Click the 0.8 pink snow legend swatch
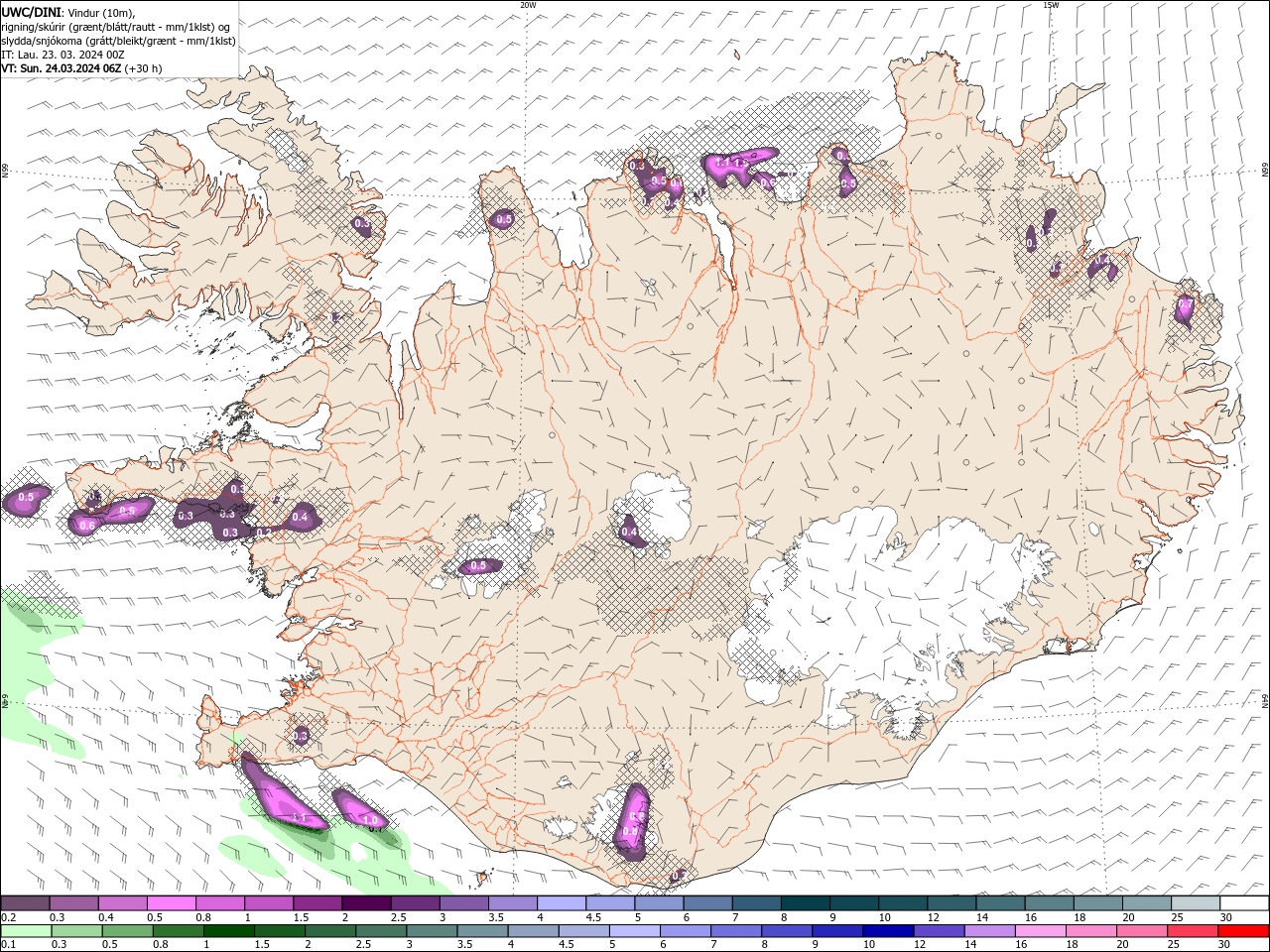 (x=219, y=903)
